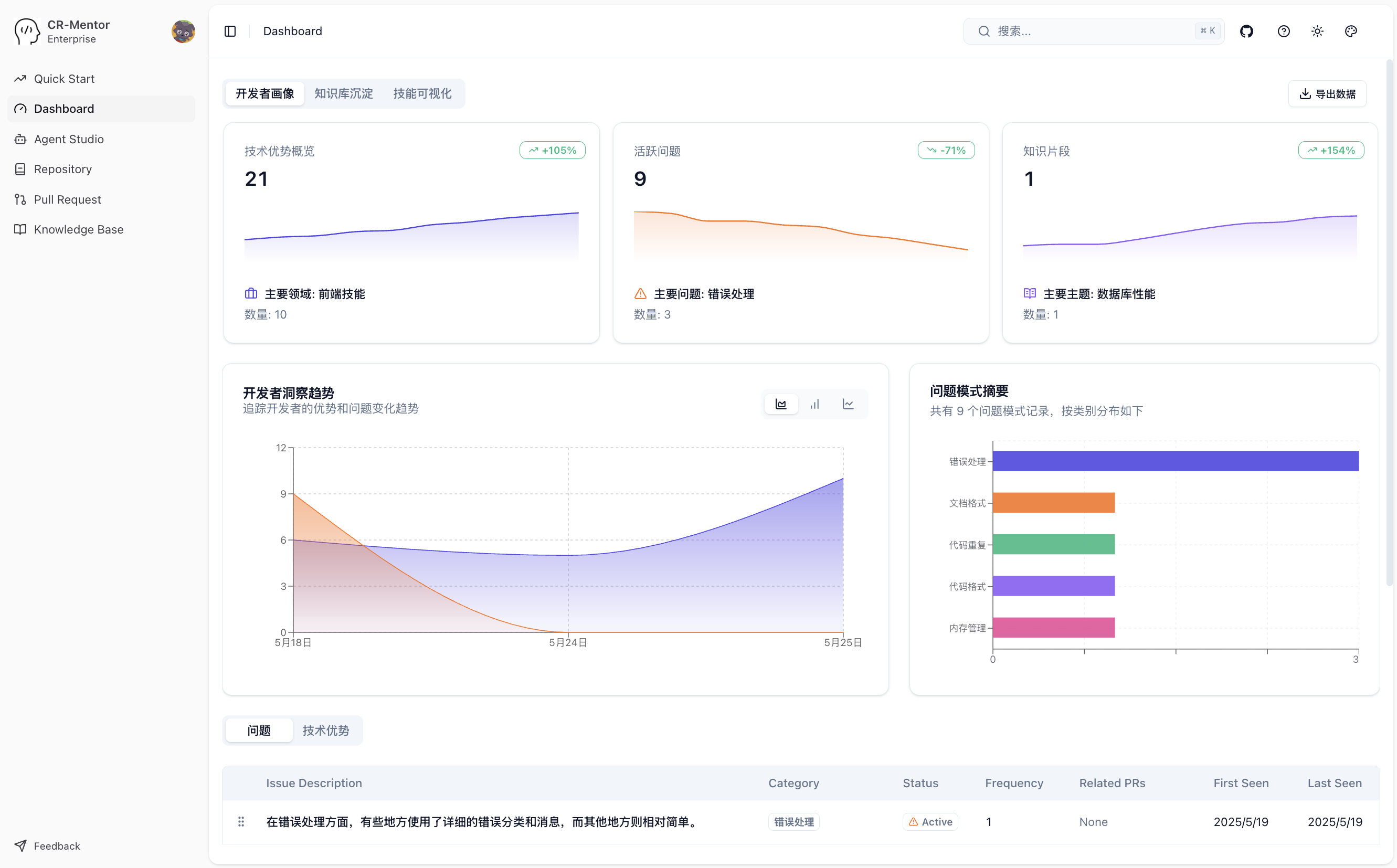The width and height of the screenshot is (1397, 868).
Task: Switch to the 技术优势 tab
Action: click(x=326, y=730)
